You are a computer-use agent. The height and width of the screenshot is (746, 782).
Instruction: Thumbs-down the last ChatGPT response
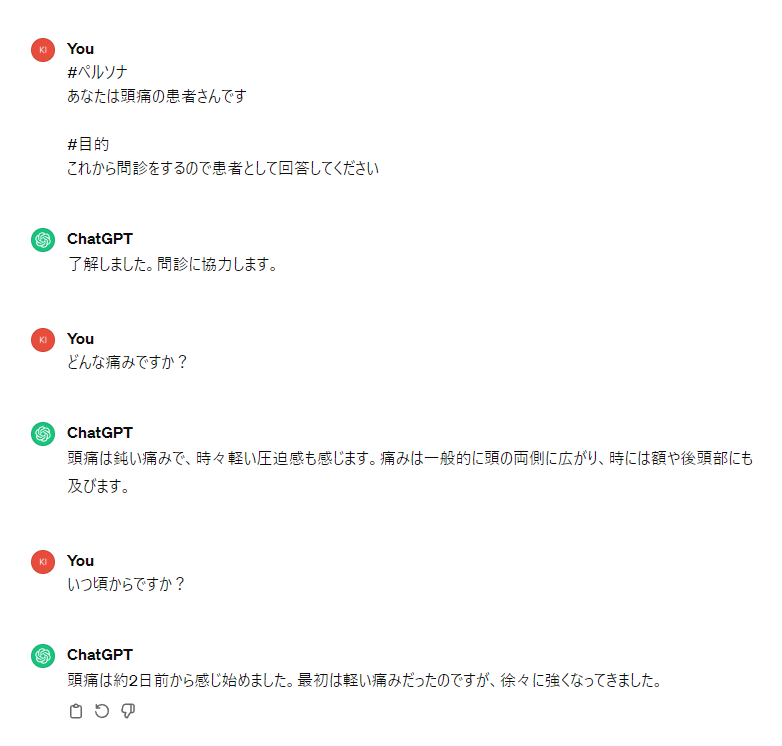coord(128,711)
